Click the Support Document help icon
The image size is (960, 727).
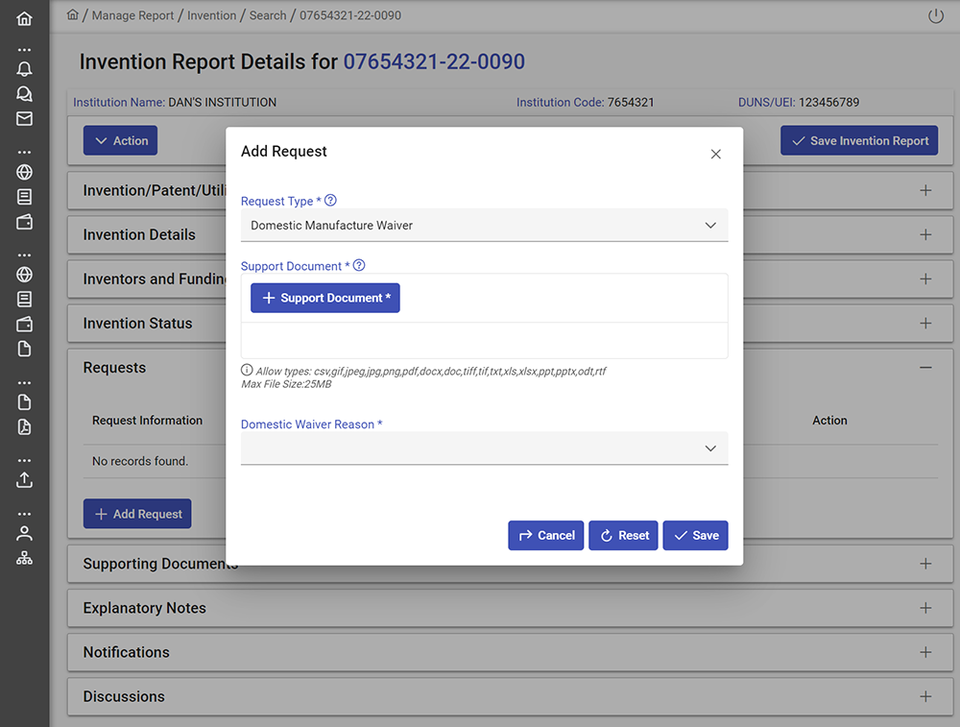pos(359,266)
